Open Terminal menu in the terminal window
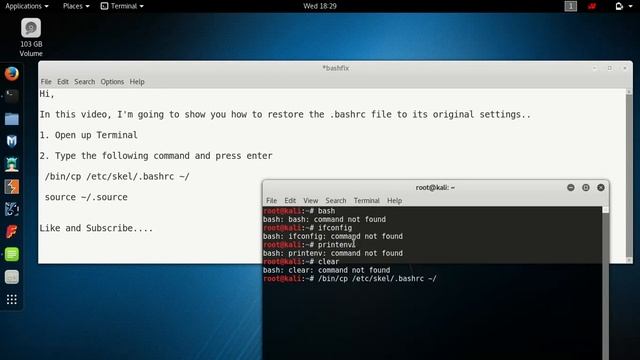This screenshot has width=640, height=360. point(367,200)
